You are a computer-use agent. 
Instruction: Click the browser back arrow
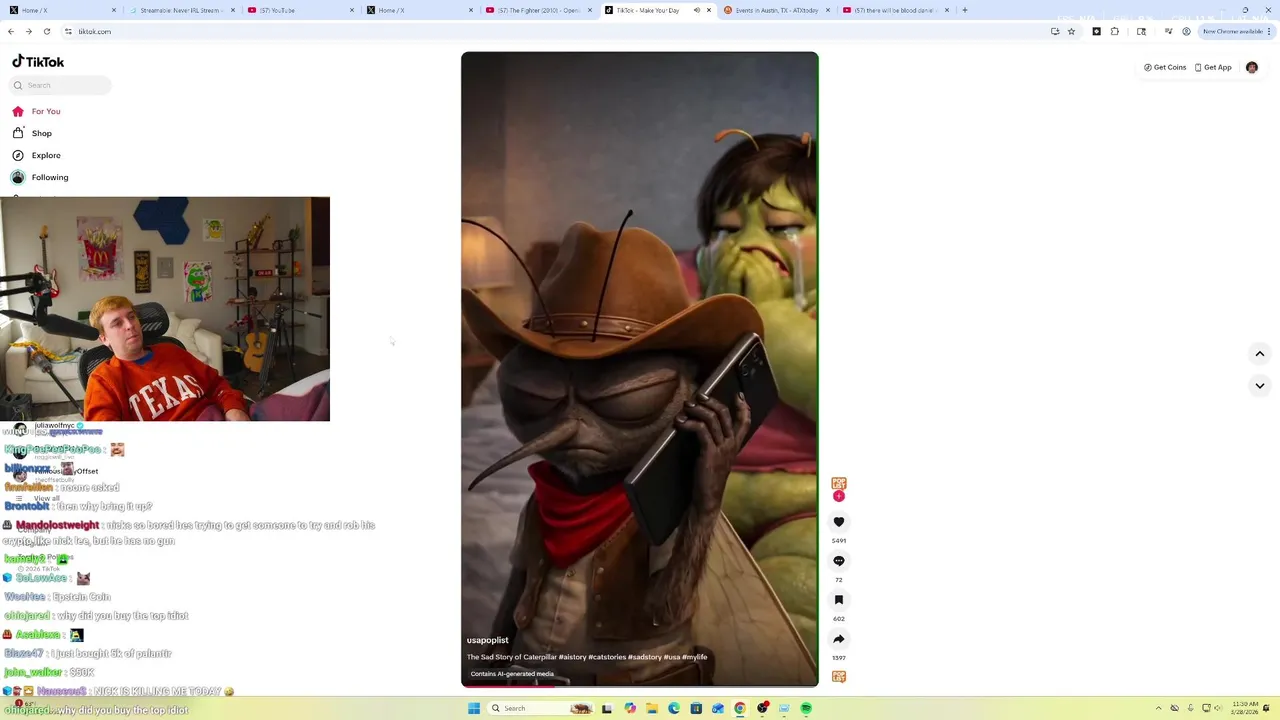11,31
